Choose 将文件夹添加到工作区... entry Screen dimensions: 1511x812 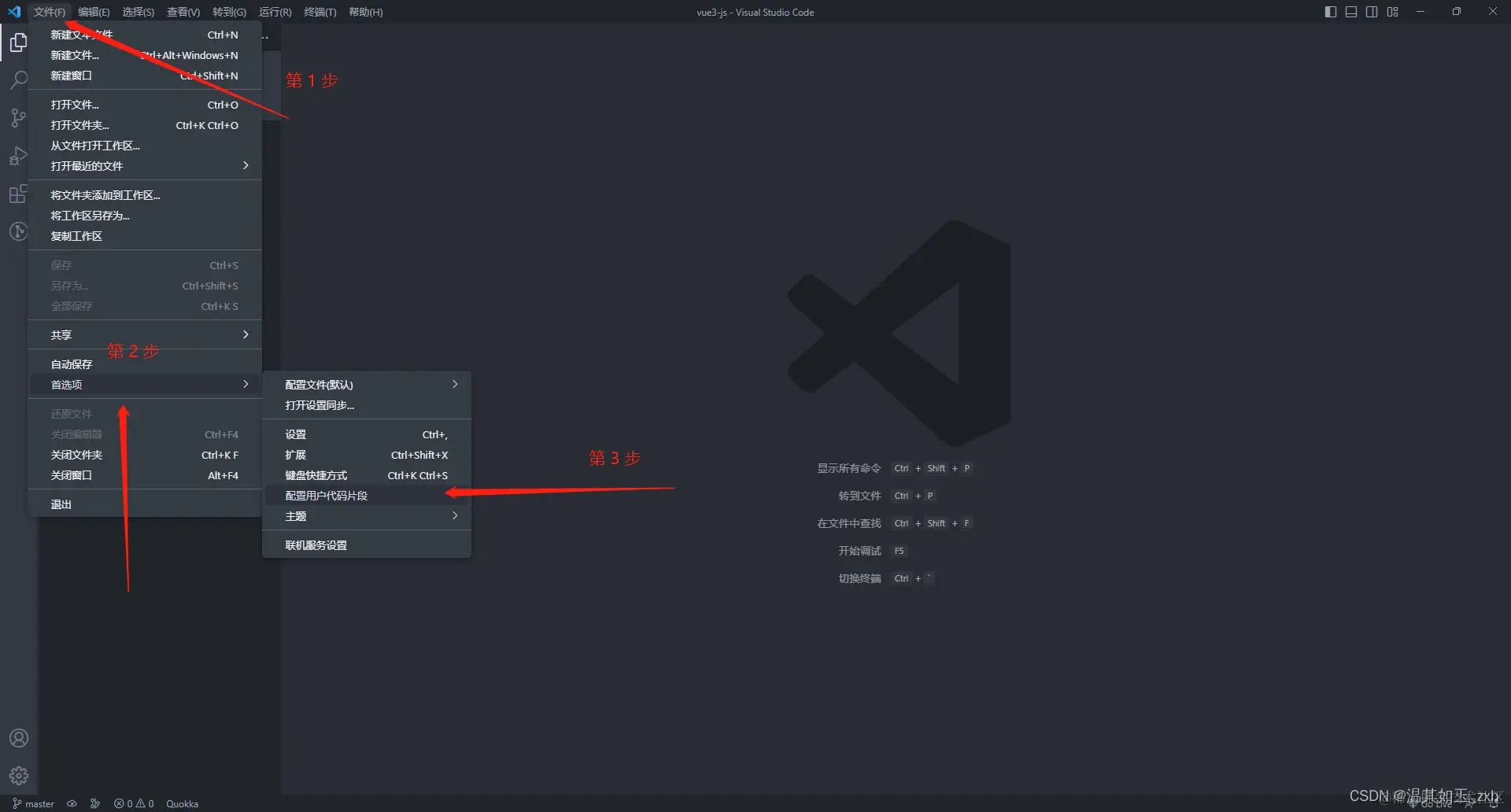pyautogui.click(x=145, y=195)
